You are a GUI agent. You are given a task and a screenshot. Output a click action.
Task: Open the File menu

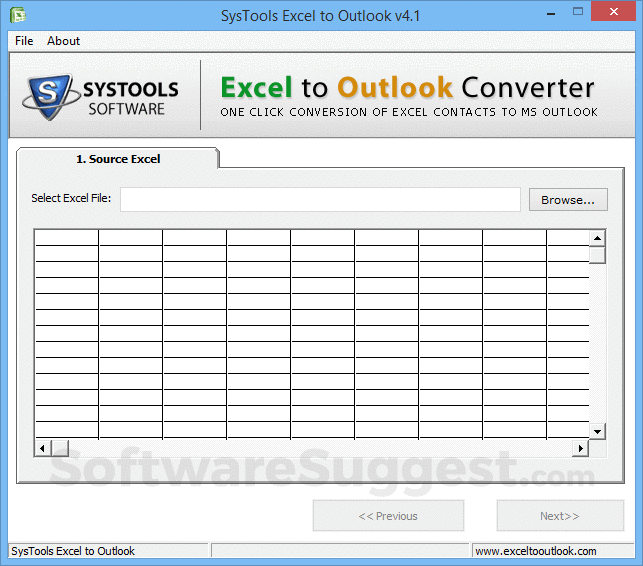pyautogui.click(x=24, y=41)
